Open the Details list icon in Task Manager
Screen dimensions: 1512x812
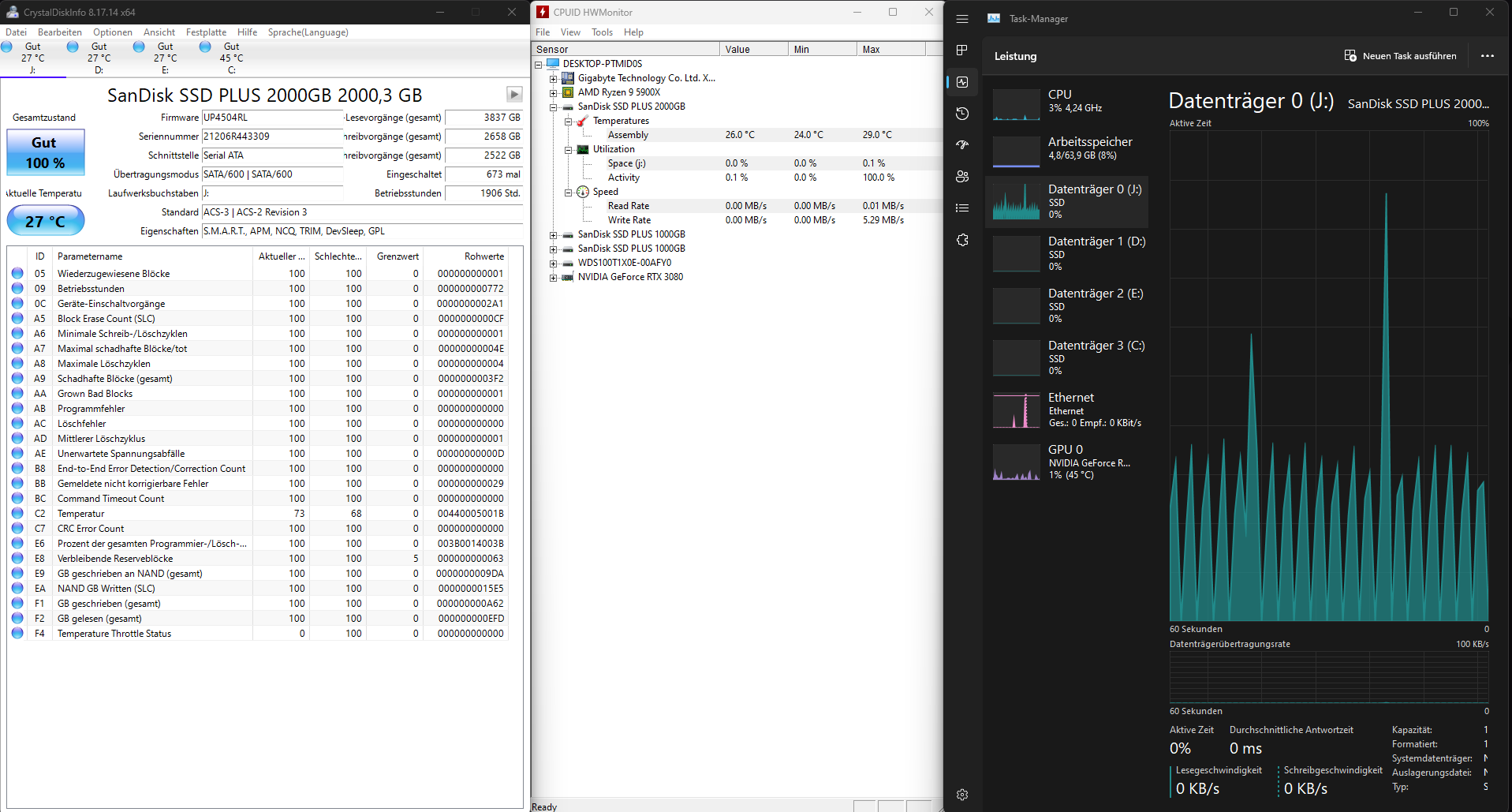tap(962, 208)
